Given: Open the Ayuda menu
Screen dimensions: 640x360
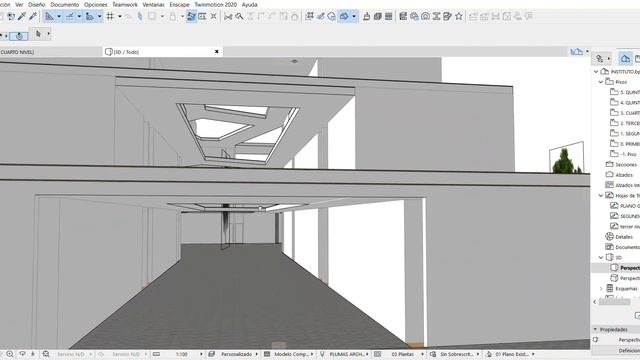Looking at the screenshot, I should pos(249,4).
